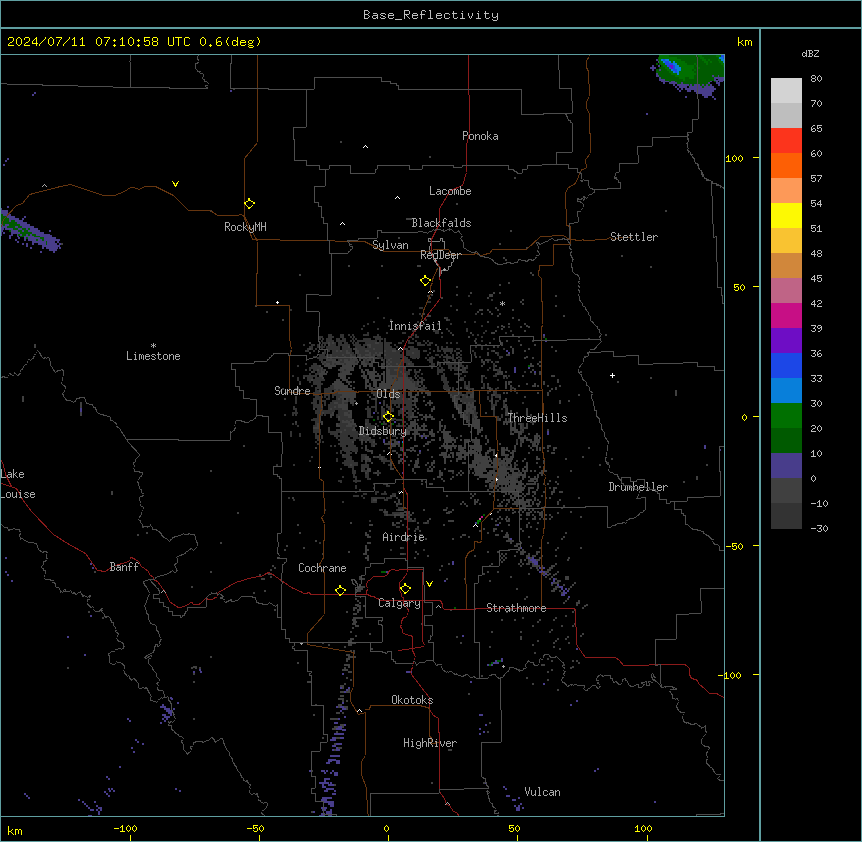
Task: Click the yellow V marker east of Calgary
Action: pos(429,584)
